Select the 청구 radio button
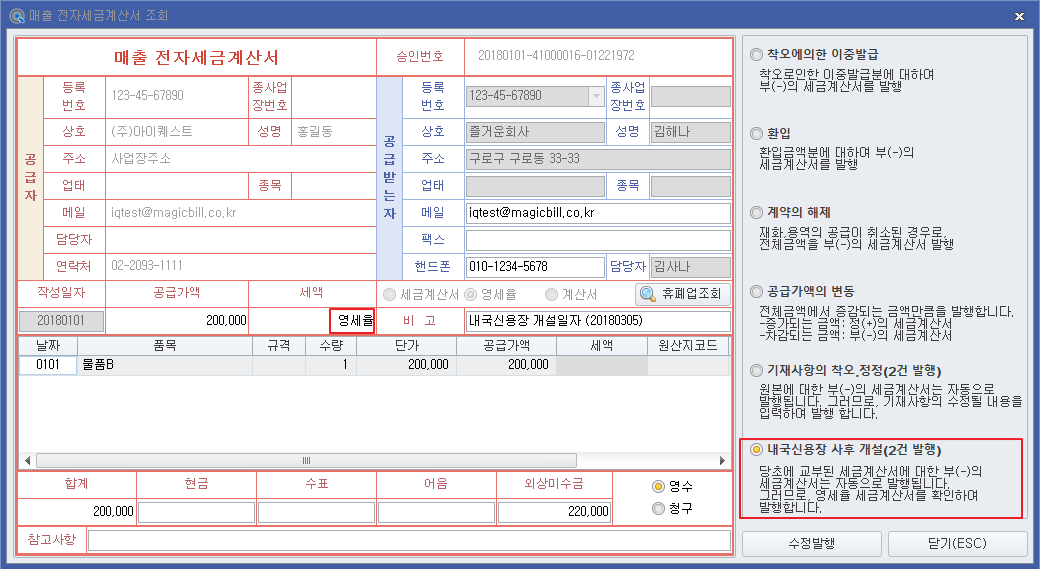1040x569 pixels. coord(658,508)
